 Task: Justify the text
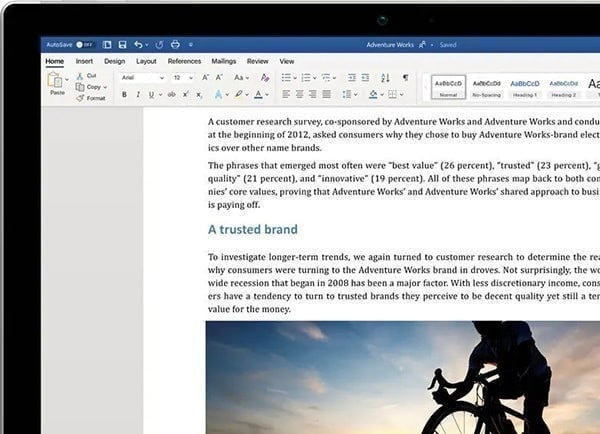(x=326, y=94)
